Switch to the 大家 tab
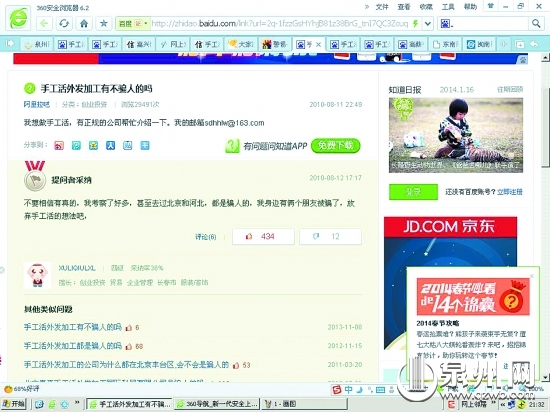The image size is (550, 412). pos(241,44)
